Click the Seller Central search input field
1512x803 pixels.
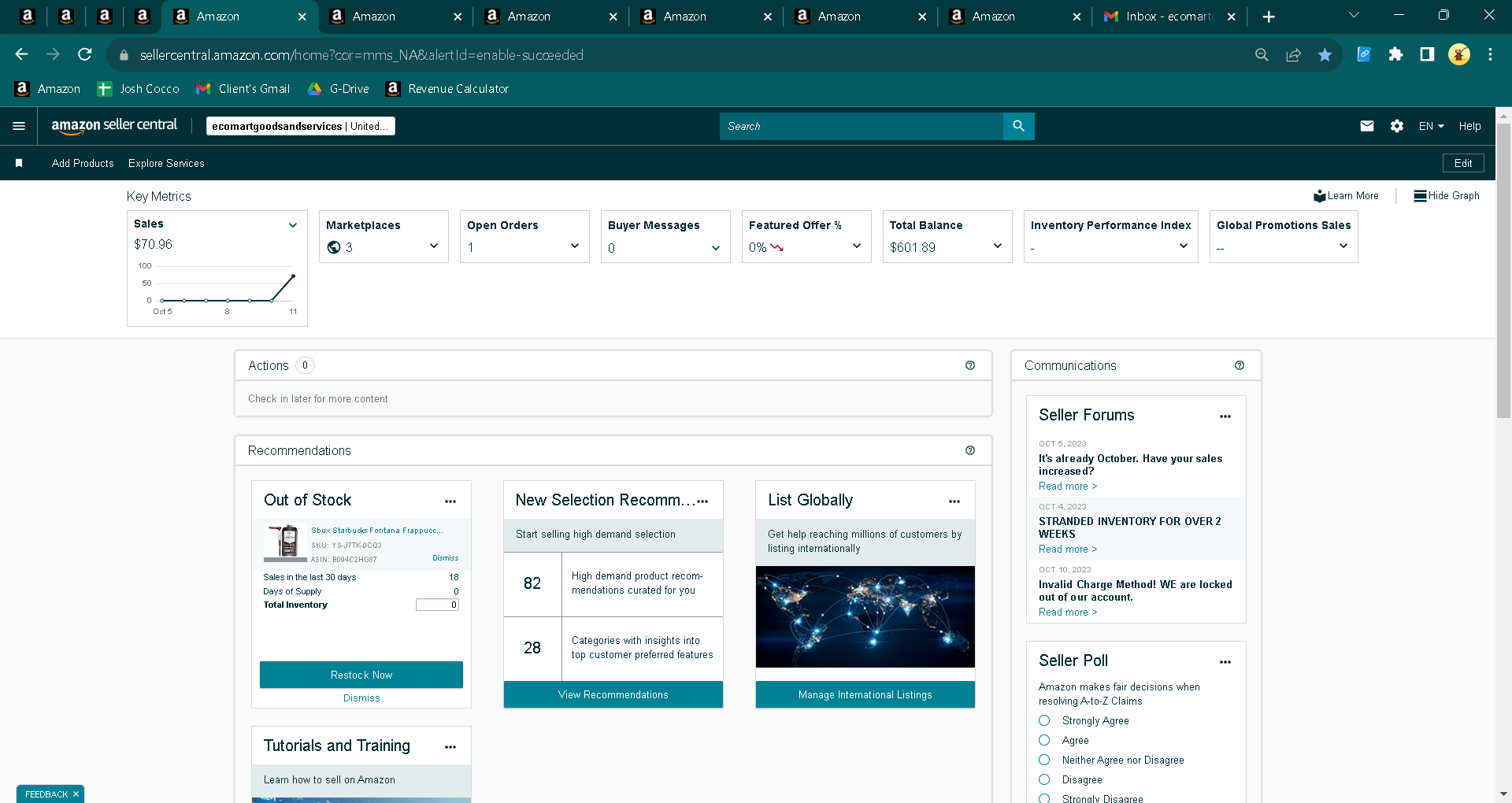[x=862, y=126]
